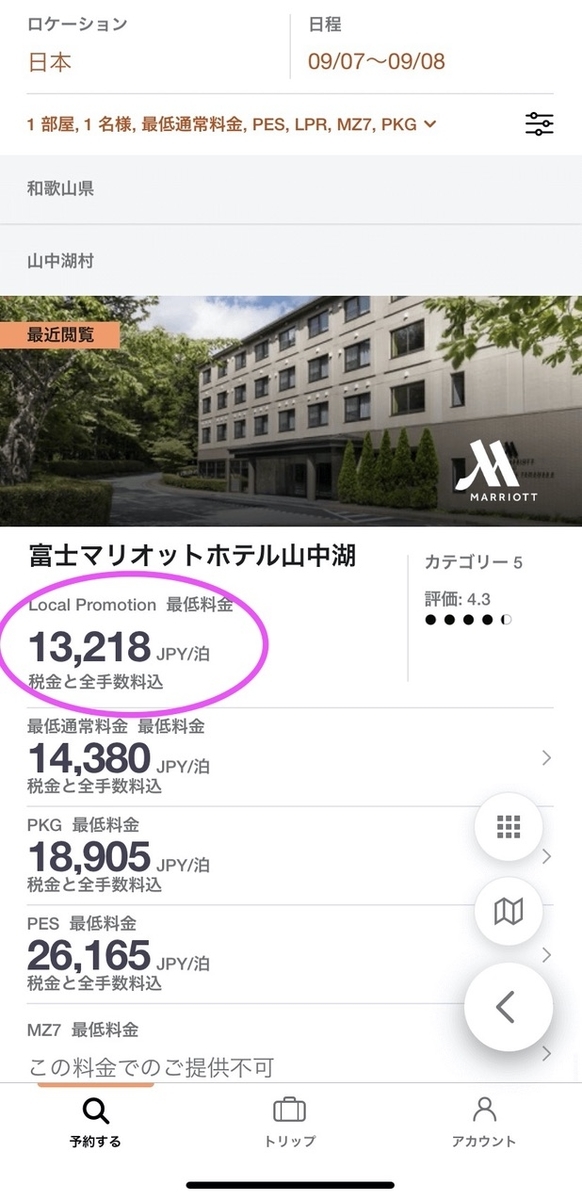Viewport: 582px width, 1200px height.
Task: Open PES 26,165 JPY rate chevron
Action: [547, 955]
